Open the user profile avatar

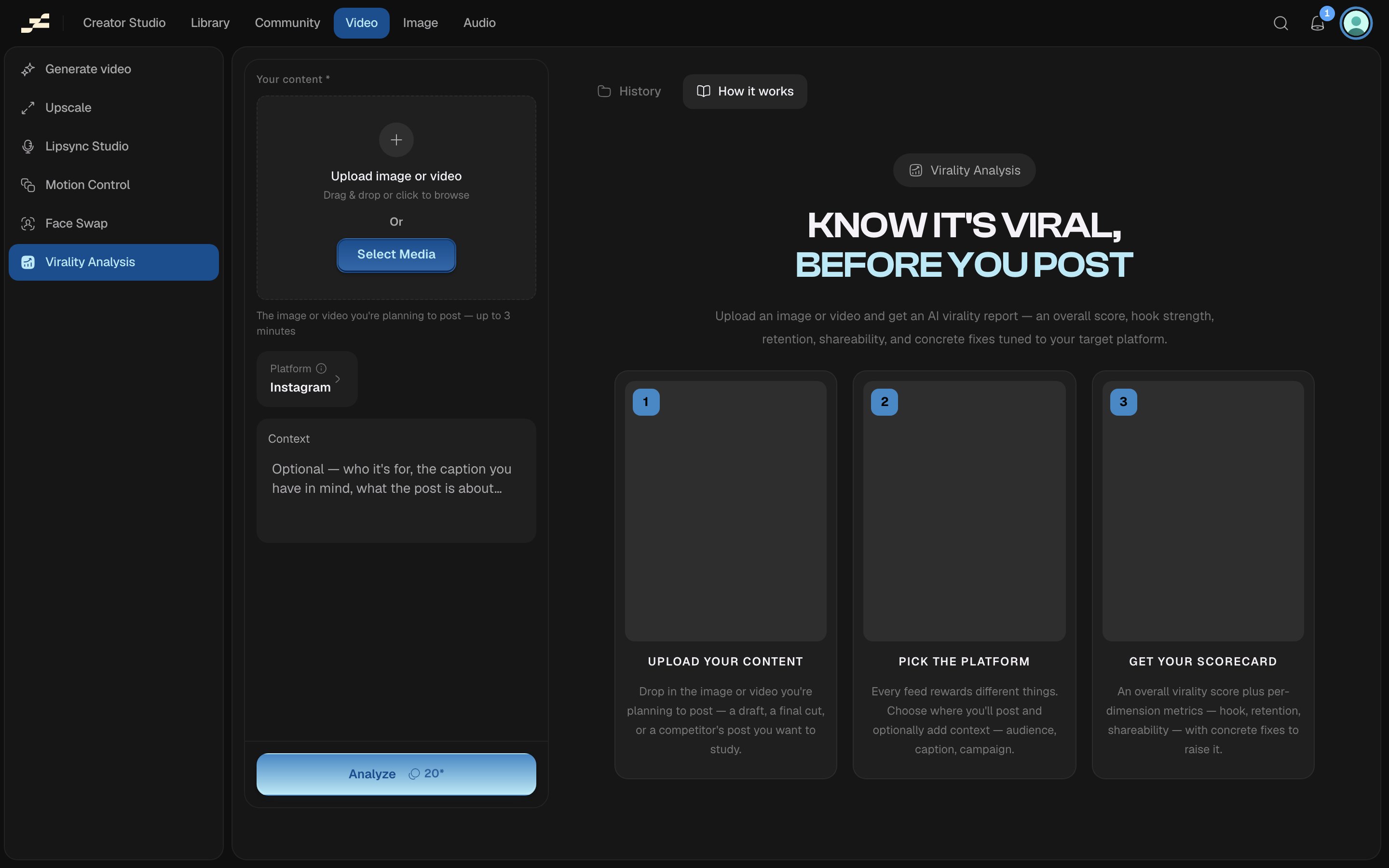(x=1356, y=23)
